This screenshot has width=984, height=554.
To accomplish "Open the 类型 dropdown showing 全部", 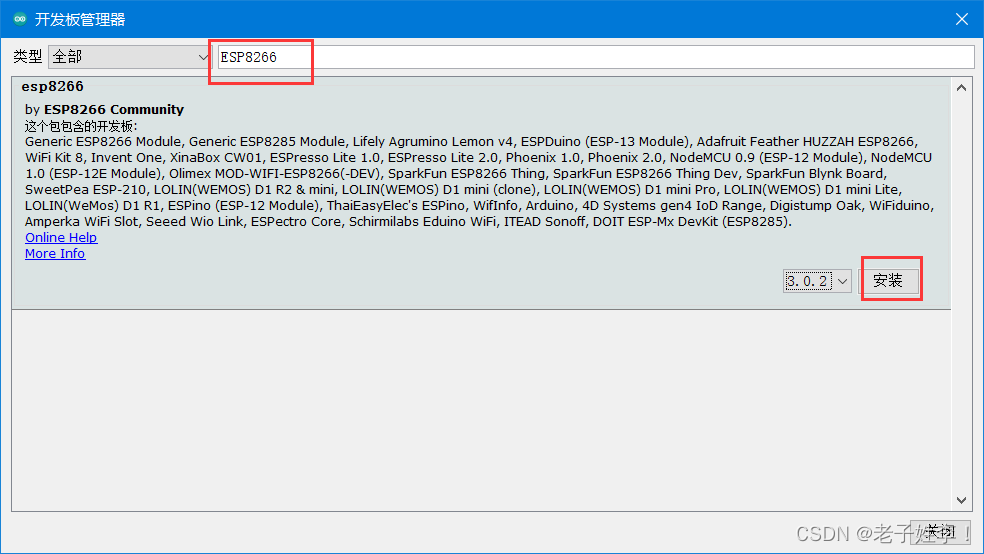I will 129,57.
